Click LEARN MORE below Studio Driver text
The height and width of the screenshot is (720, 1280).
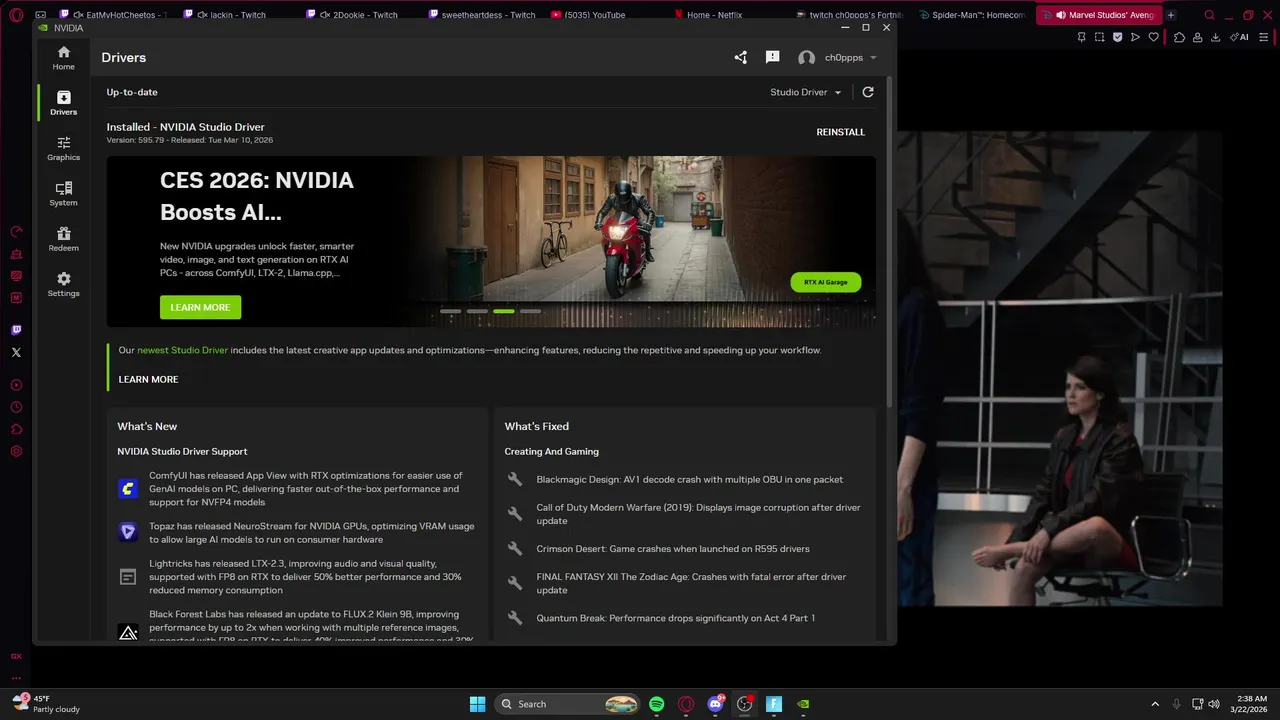(148, 379)
